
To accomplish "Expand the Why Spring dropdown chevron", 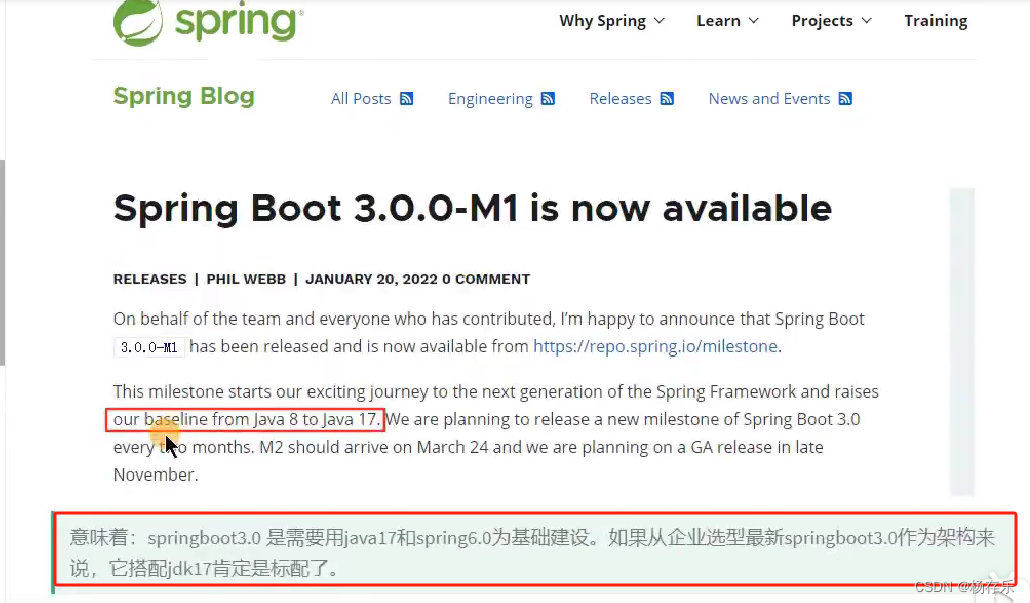I will pyautogui.click(x=660, y=21).
